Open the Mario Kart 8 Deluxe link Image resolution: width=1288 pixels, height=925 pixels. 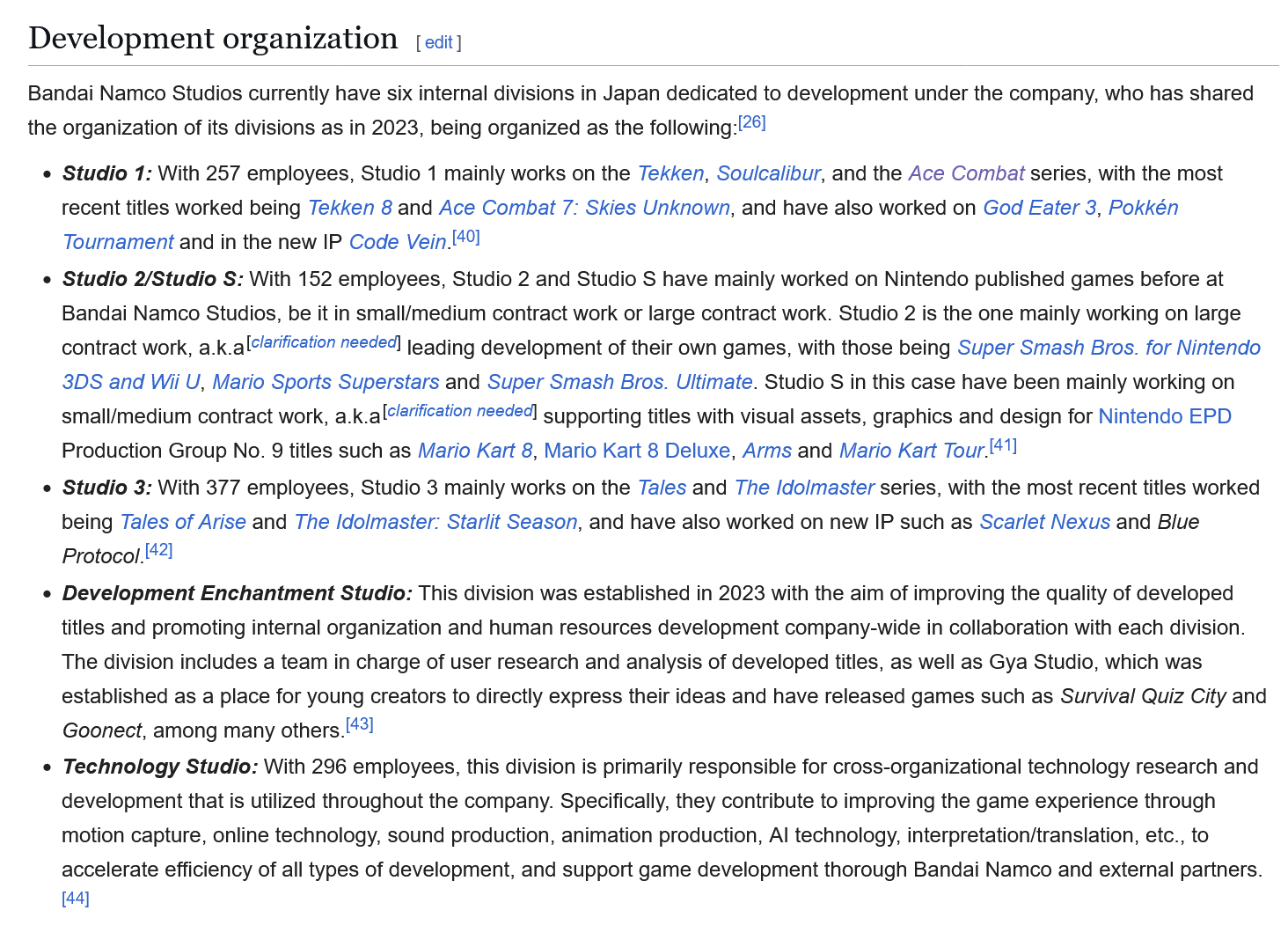(637, 451)
